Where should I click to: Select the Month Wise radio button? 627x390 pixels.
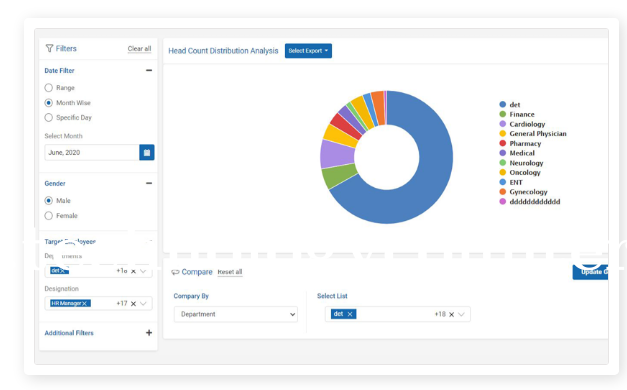[x=48, y=103]
